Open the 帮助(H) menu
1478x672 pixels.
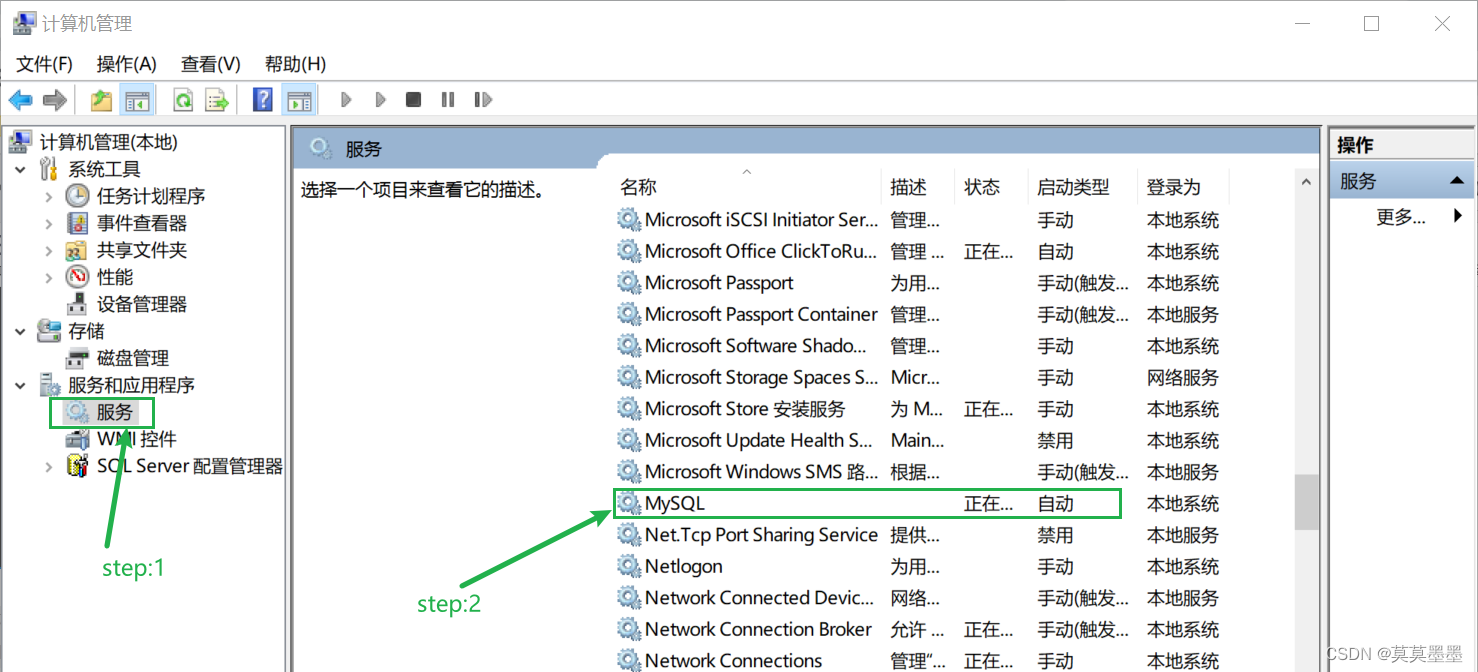point(295,64)
